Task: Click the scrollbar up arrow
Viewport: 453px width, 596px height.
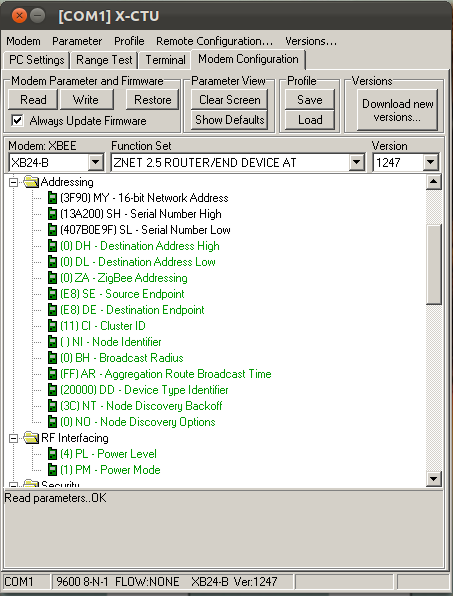Action: 434,182
